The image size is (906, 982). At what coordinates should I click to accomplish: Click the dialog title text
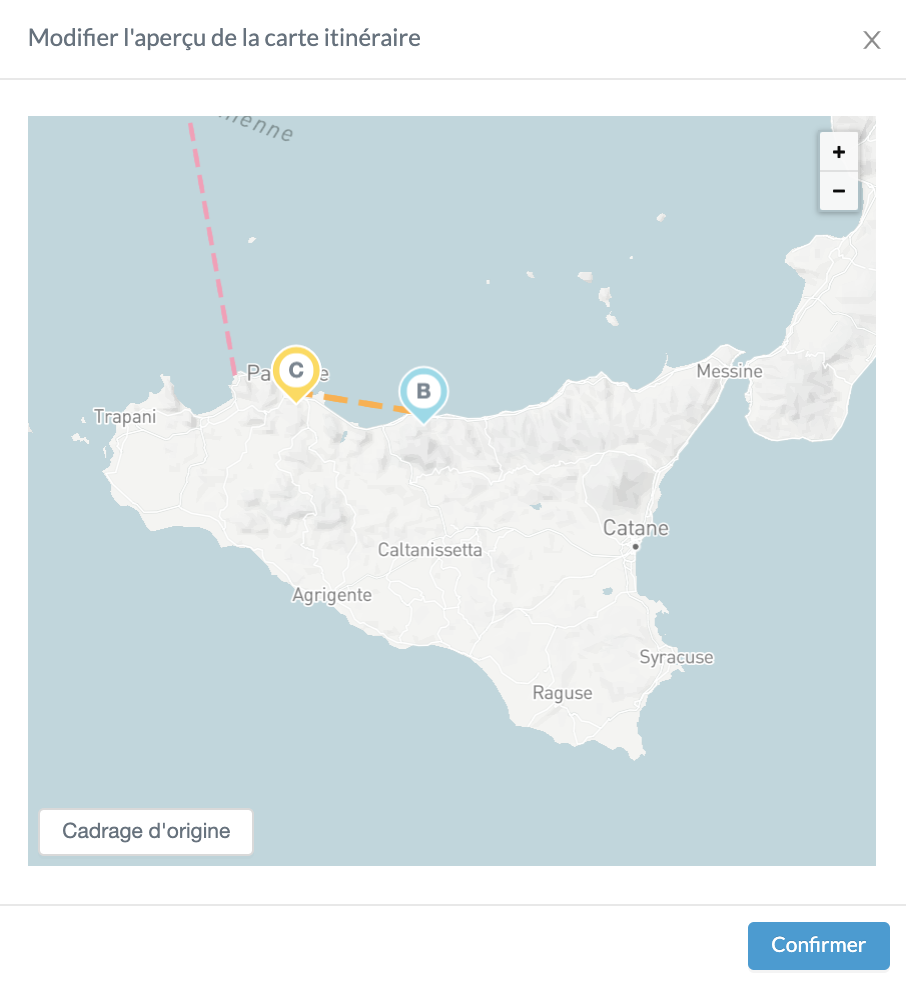point(224,39)
